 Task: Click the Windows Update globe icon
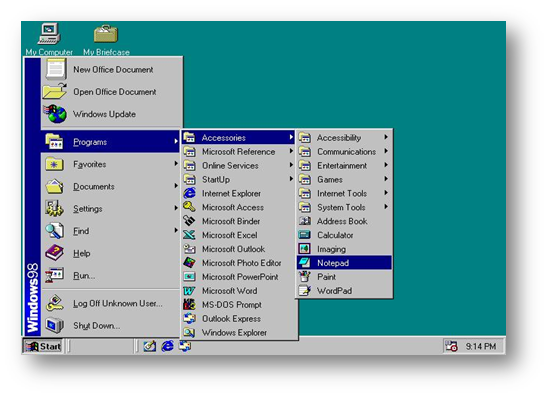[55, 114]
